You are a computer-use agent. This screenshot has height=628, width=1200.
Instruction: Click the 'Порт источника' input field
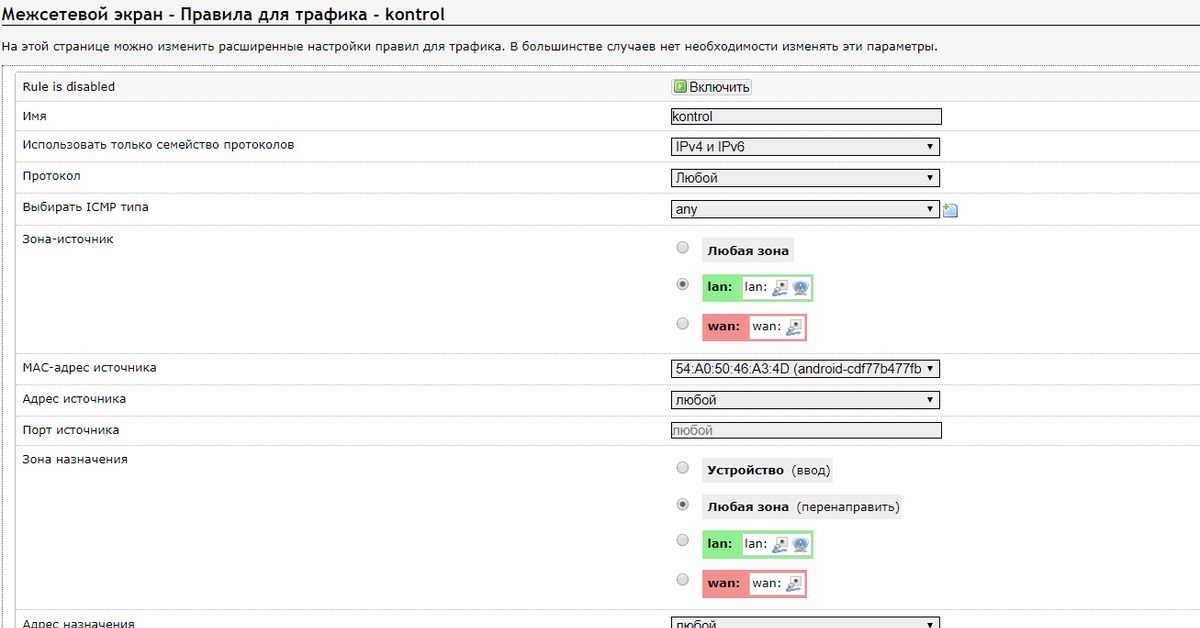(x=806, y=431)
